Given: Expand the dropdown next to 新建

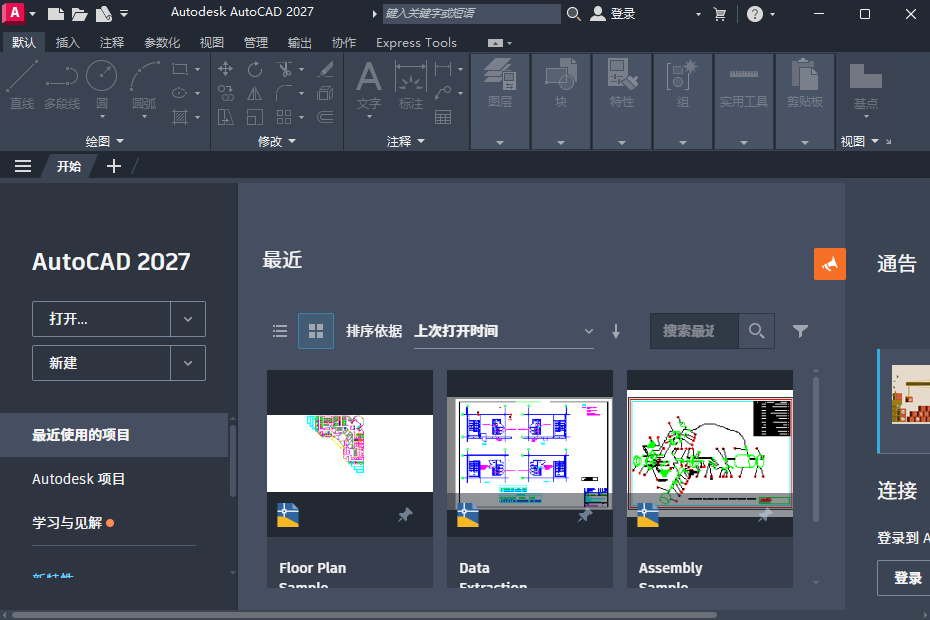Looking at the screenshot, I should point(188,363).
